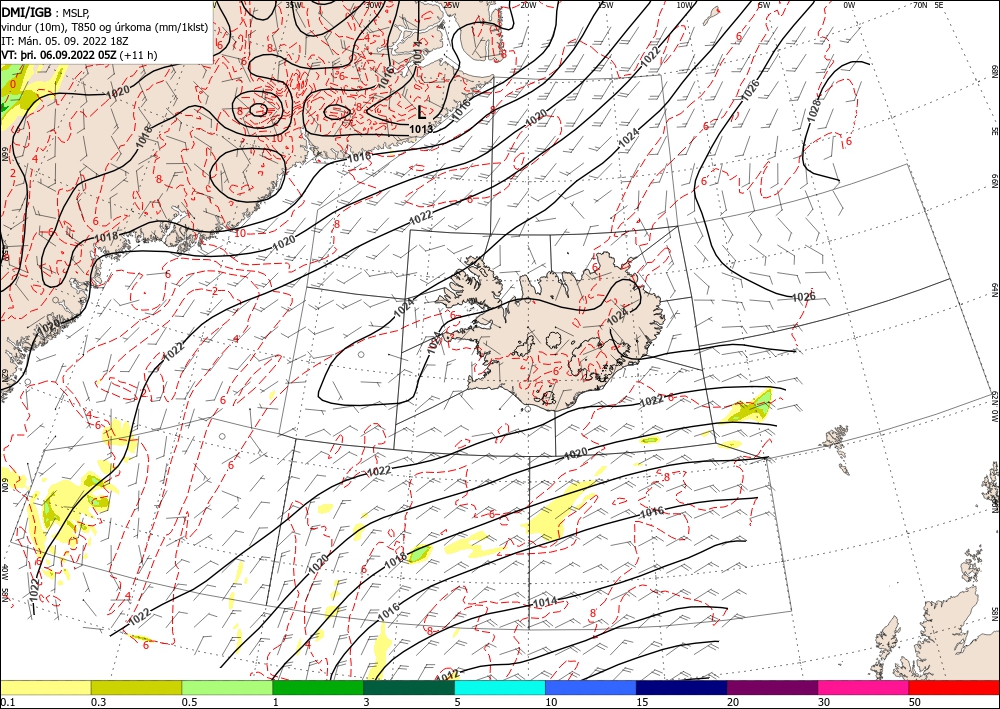Select the pink 30–50 legend color band
This screenshot has width=1000, height=709.
(x=864, y=687)
